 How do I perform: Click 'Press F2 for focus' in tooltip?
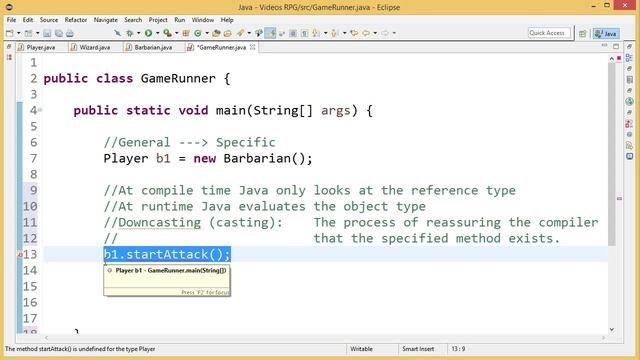click(205, 292)
